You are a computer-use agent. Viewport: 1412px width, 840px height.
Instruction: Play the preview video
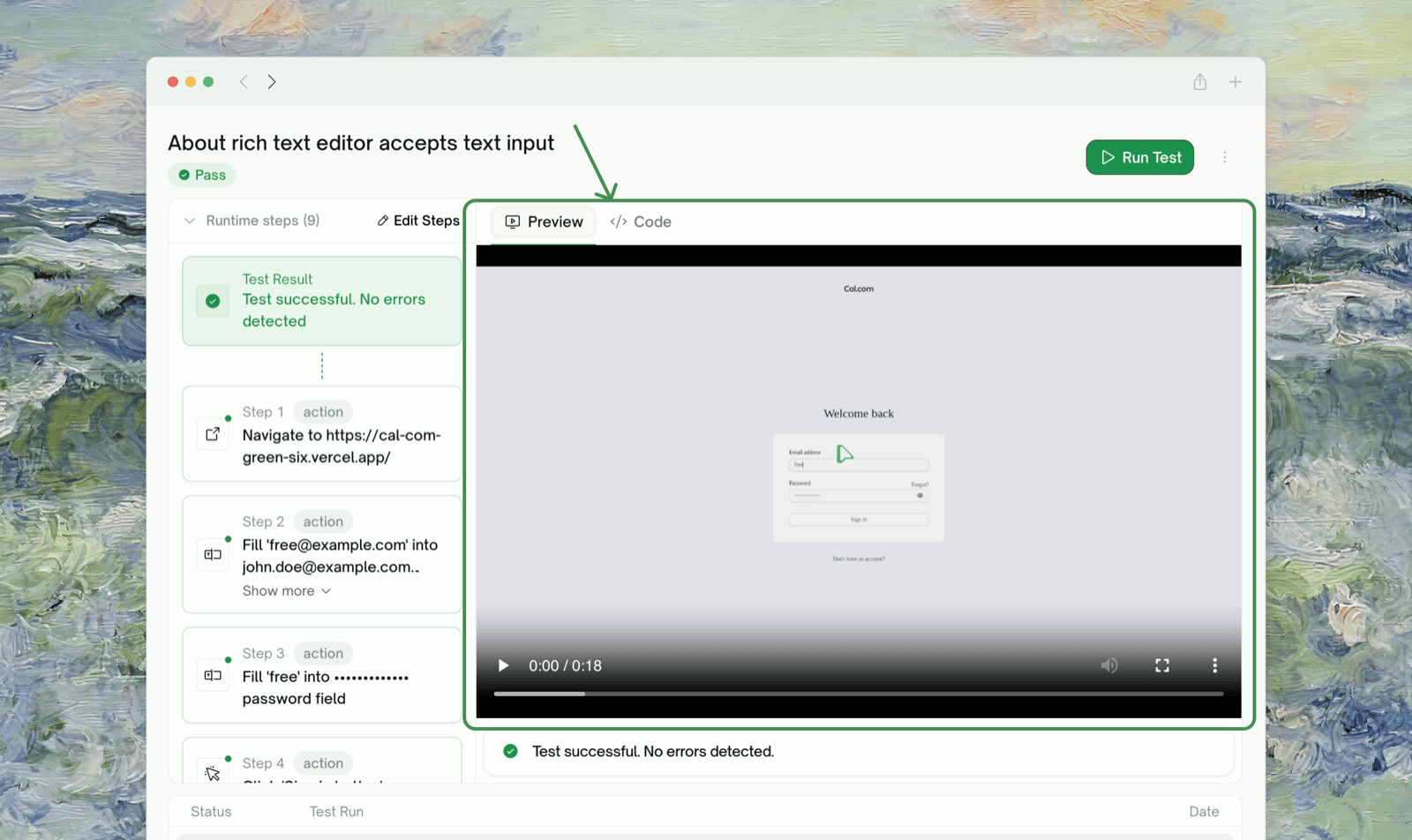coord(503,665)
